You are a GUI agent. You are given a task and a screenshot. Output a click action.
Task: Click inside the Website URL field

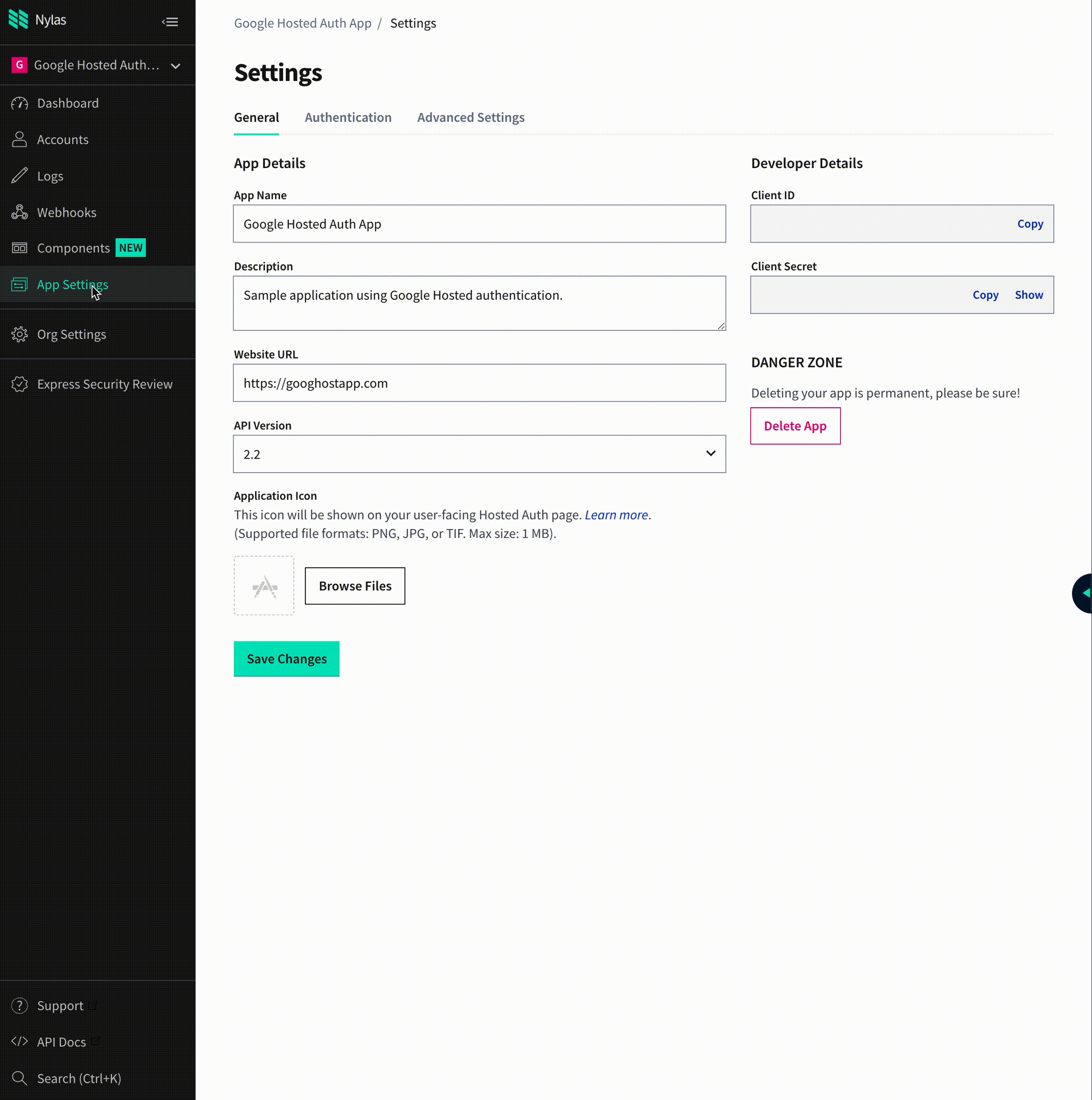pos(479,382)
